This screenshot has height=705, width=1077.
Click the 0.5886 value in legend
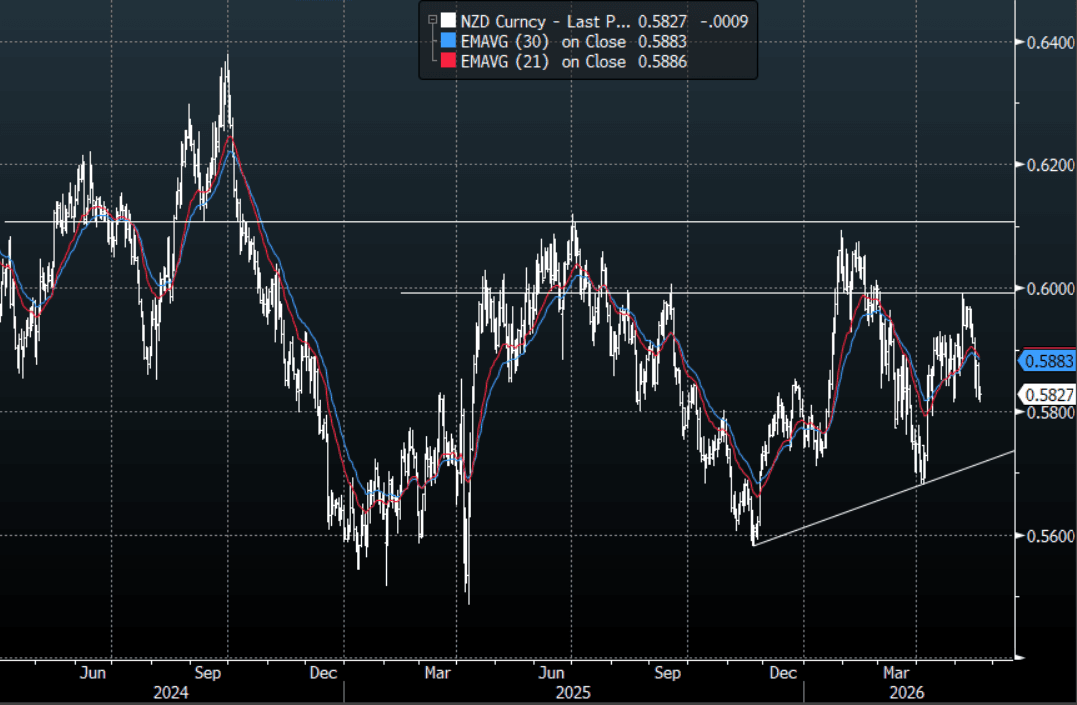[662, 62]
